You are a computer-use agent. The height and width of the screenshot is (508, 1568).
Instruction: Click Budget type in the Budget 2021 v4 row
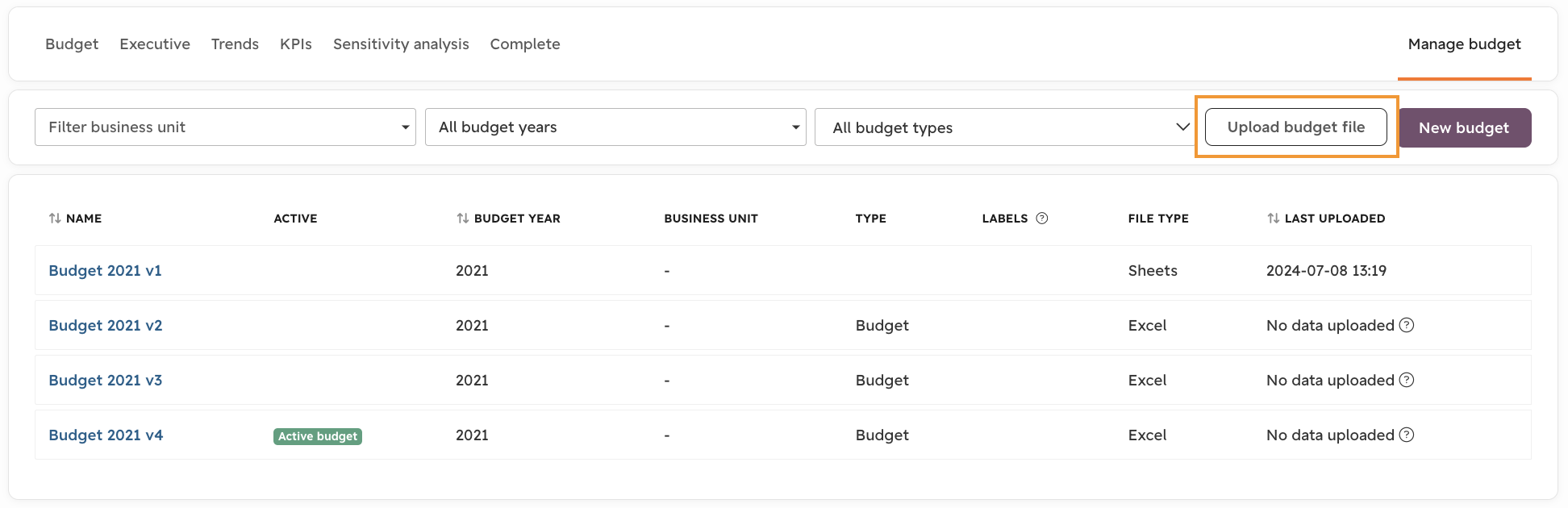coord(882,435)
